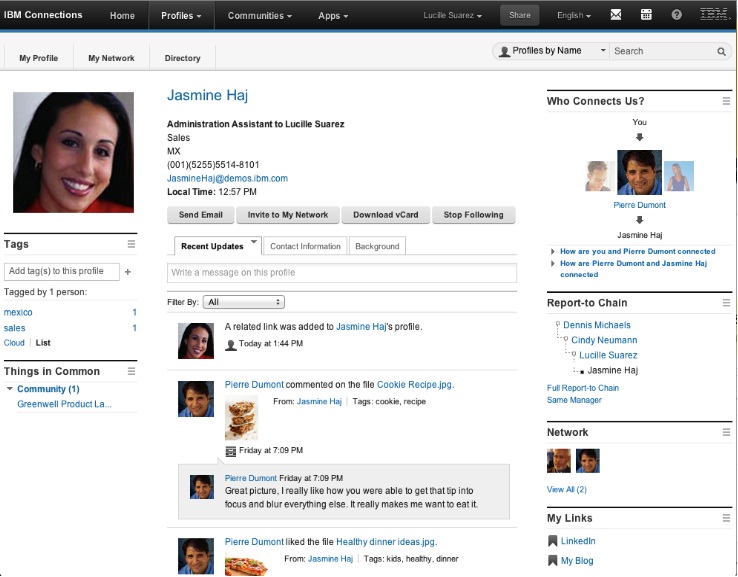Open Cindy Neumann in report chain
This screenshot has height=577, width=738.
point(604,340)
